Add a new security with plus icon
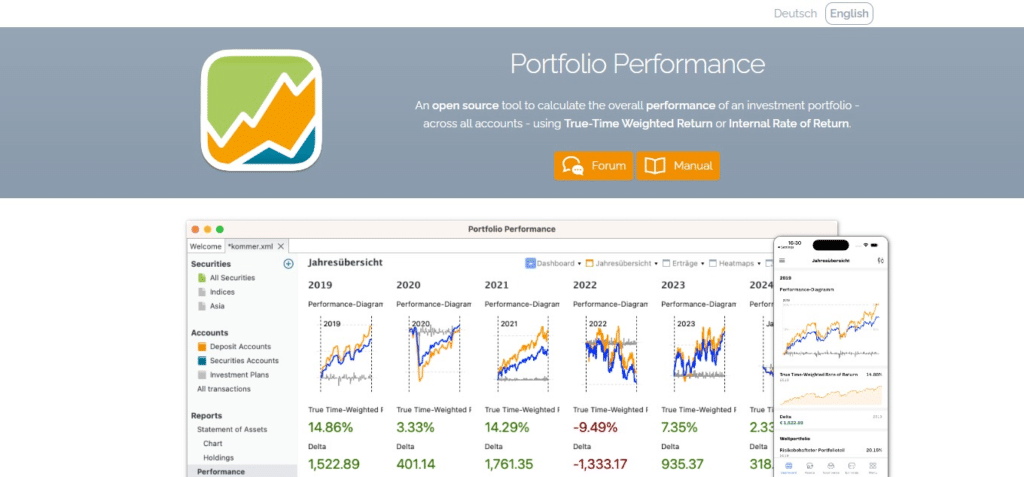 click(x=288, y=264)
